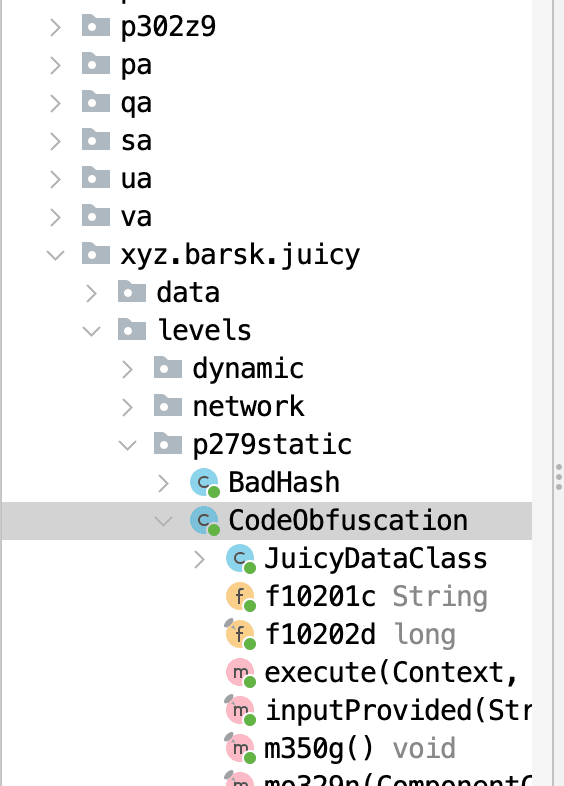Collapse the CodeObfuscation class node
The height and width of the screenshot is (786, 564).
(x=163, y=521)
